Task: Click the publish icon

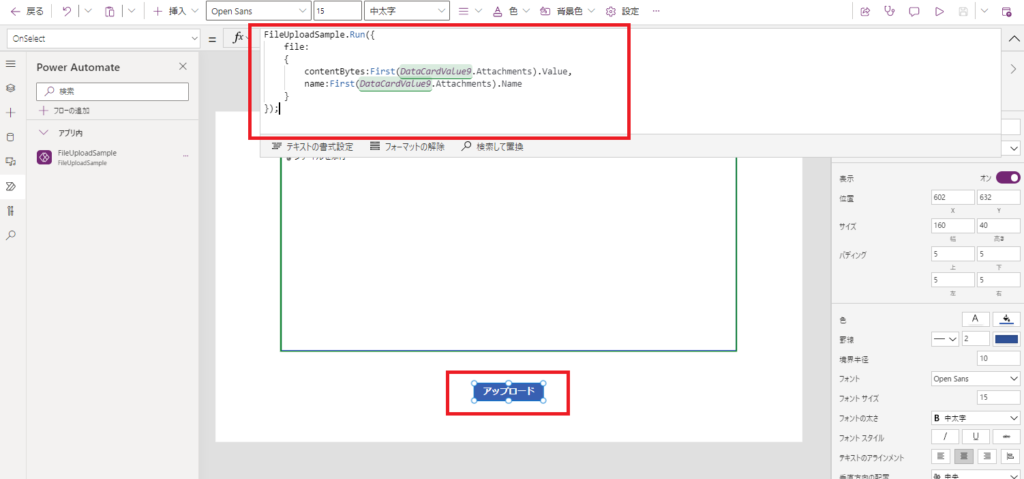Action: point(1006,11)
